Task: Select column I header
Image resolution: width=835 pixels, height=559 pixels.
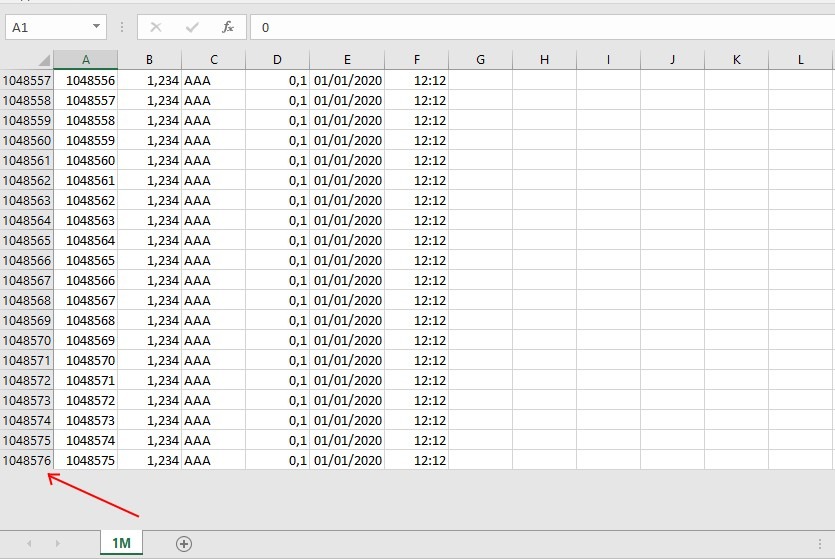Action: pyautogui.click(x=608, y=60)
